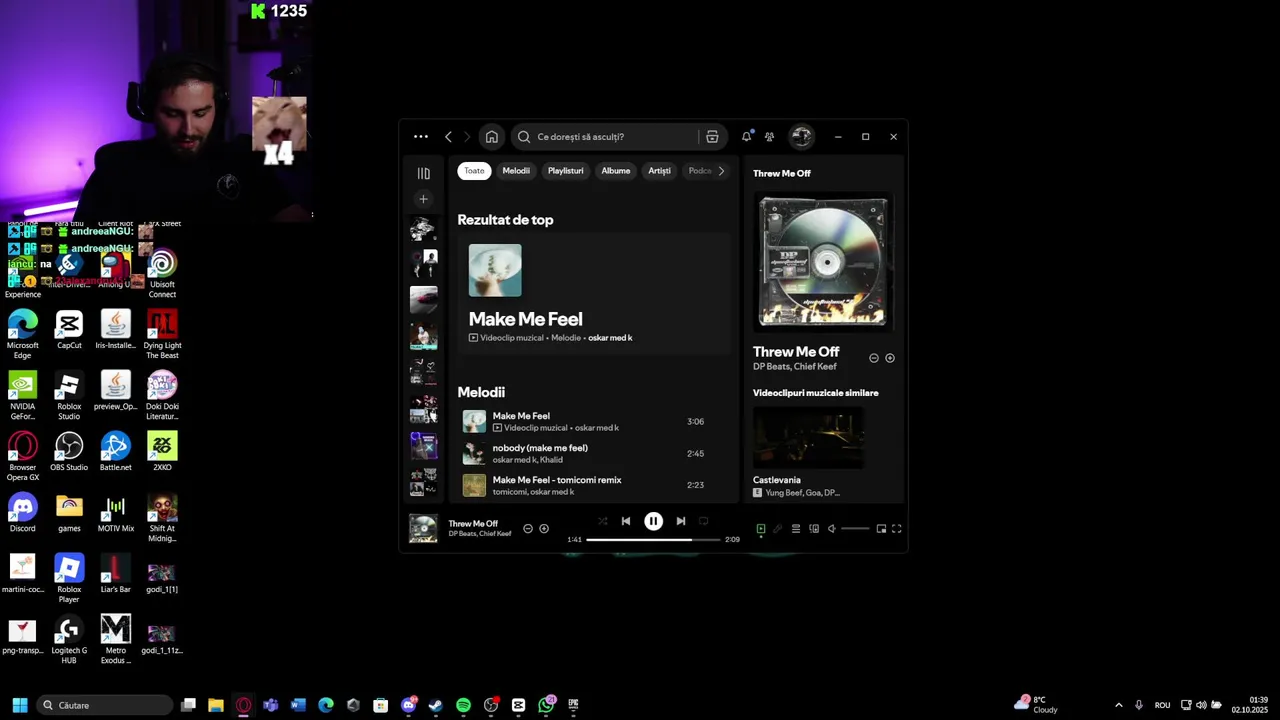Image resolution: width=1280 pixels, height=720 pixels.
Task: Open the Threw Me Off title in right panel
Action: pos(796,352)
